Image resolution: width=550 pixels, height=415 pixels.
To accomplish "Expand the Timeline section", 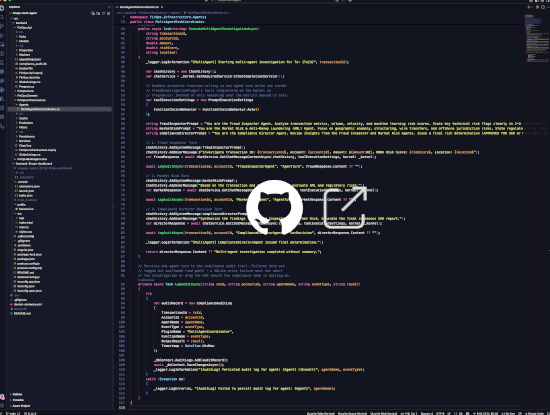I will (18, 400).
